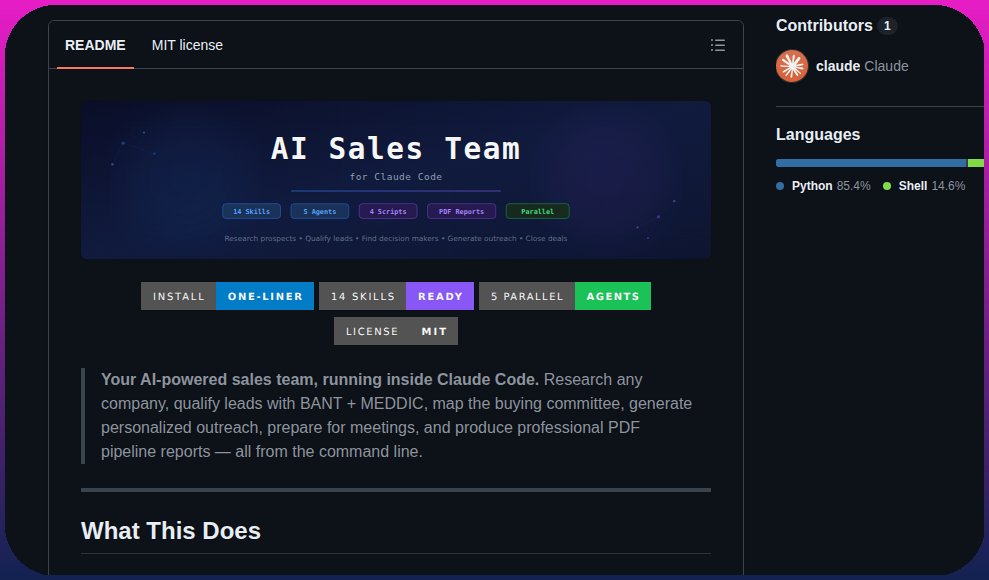The height and width of the screenshot is (580, 989).
Task: Click the claude contributor avatar
Action: (x=792, y=66)
